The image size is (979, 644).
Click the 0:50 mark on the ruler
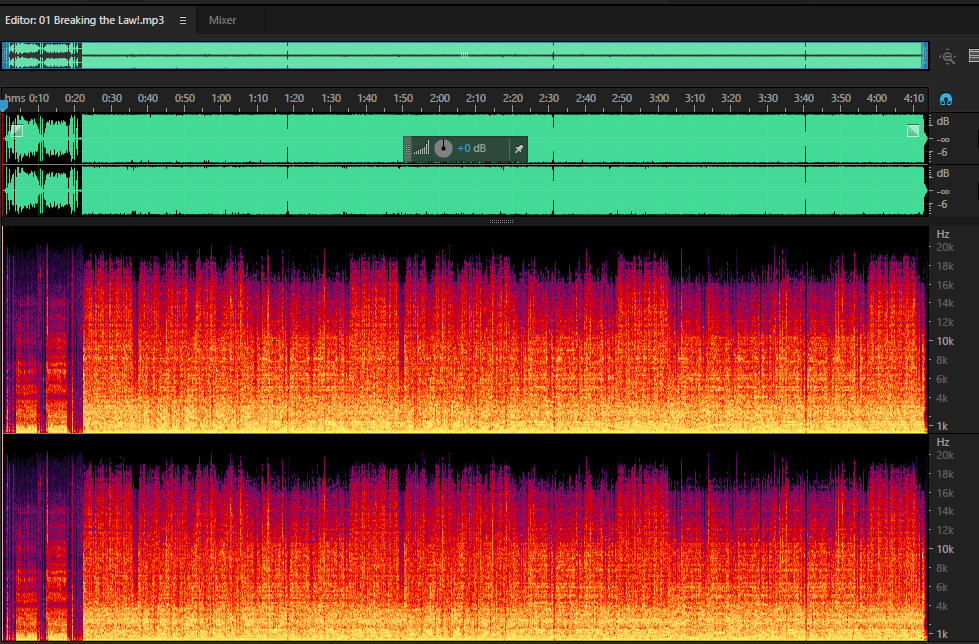(x=185, y=98)
